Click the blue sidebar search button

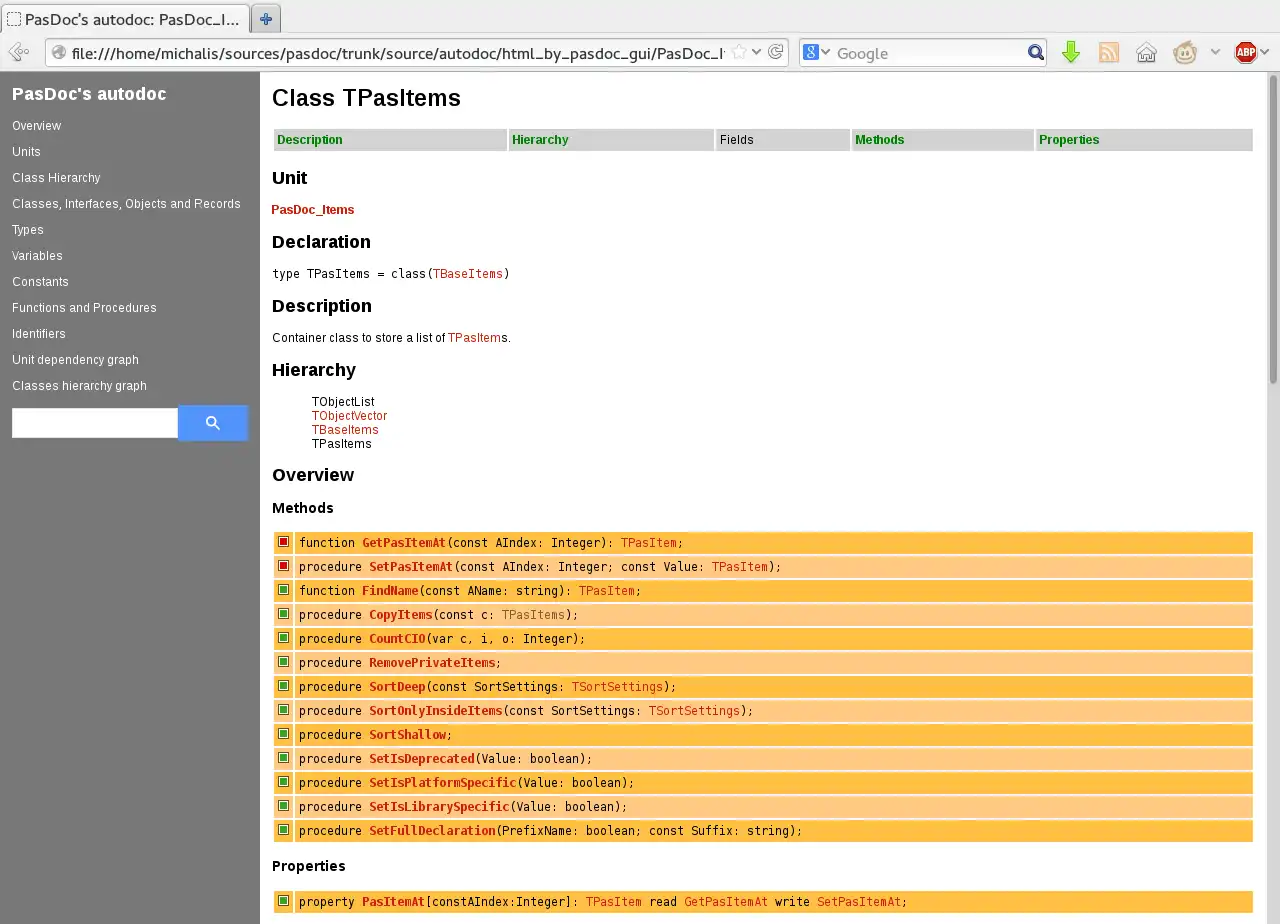[x=213, y=423]
